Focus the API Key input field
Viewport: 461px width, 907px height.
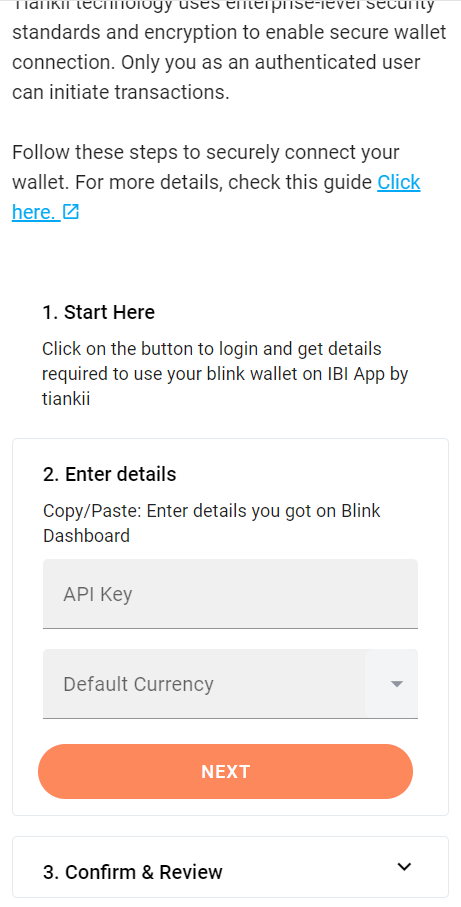click(230, 593)
